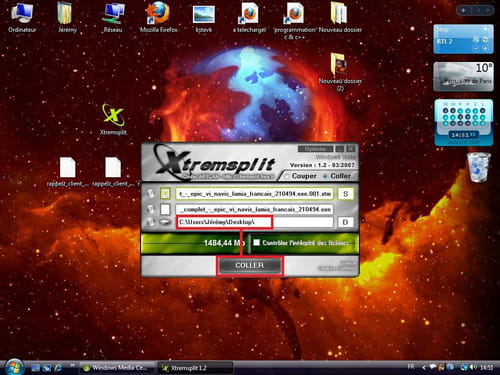Click the help icon on the output name row
The height and width of the screenshot is (375, 500).
tap(150, 209)
